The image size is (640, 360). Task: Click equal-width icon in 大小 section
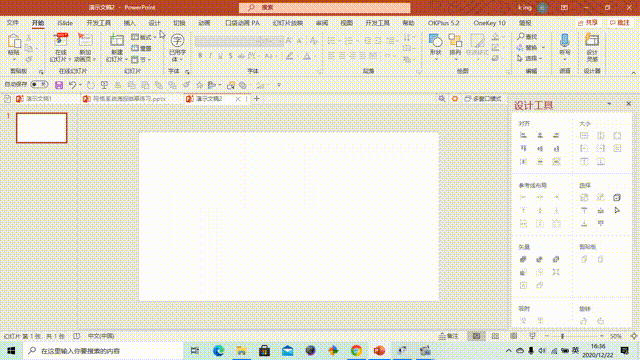[x=584, y=136]
